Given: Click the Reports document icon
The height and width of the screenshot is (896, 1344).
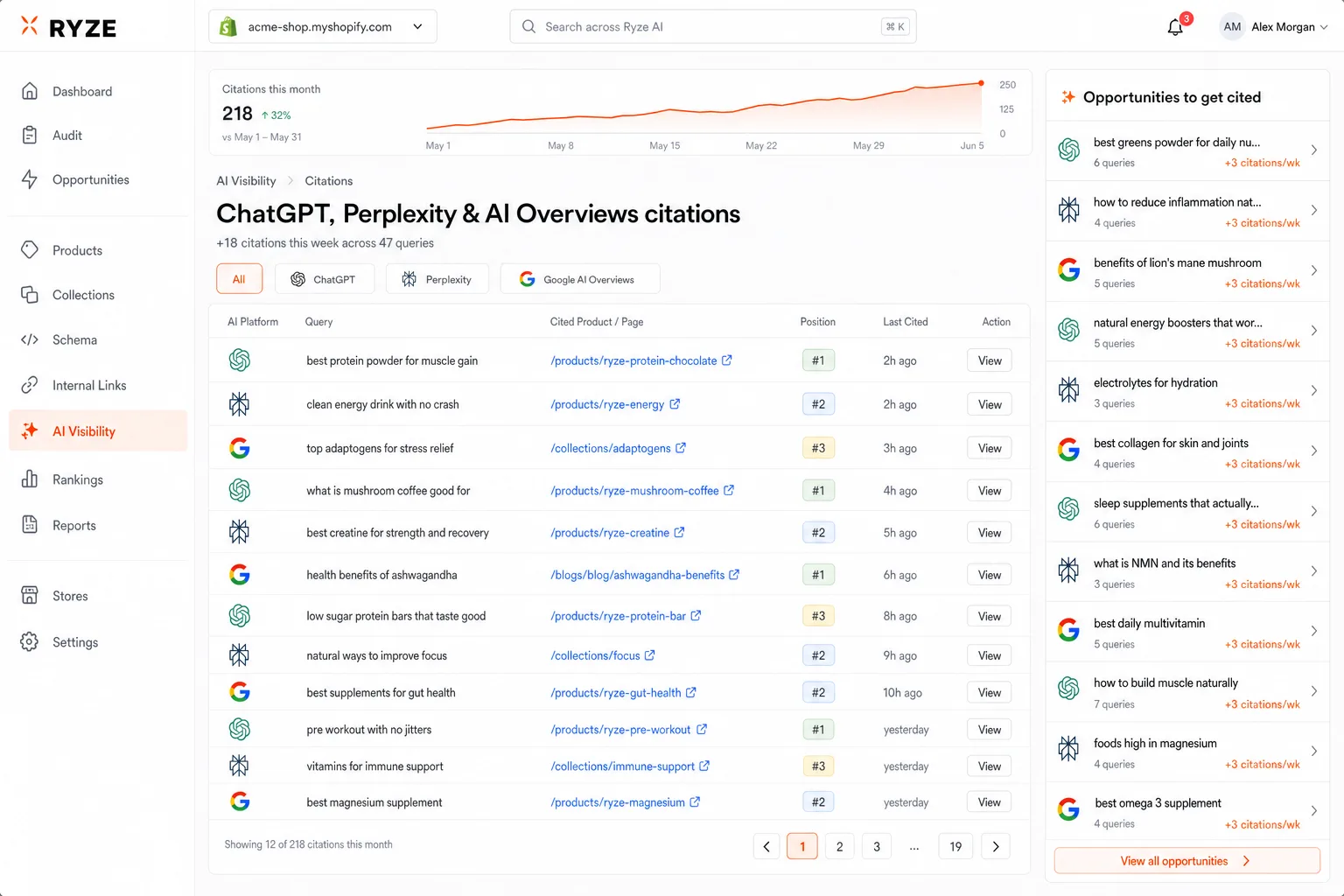Looking at the screenshot, I should [30, 525].
